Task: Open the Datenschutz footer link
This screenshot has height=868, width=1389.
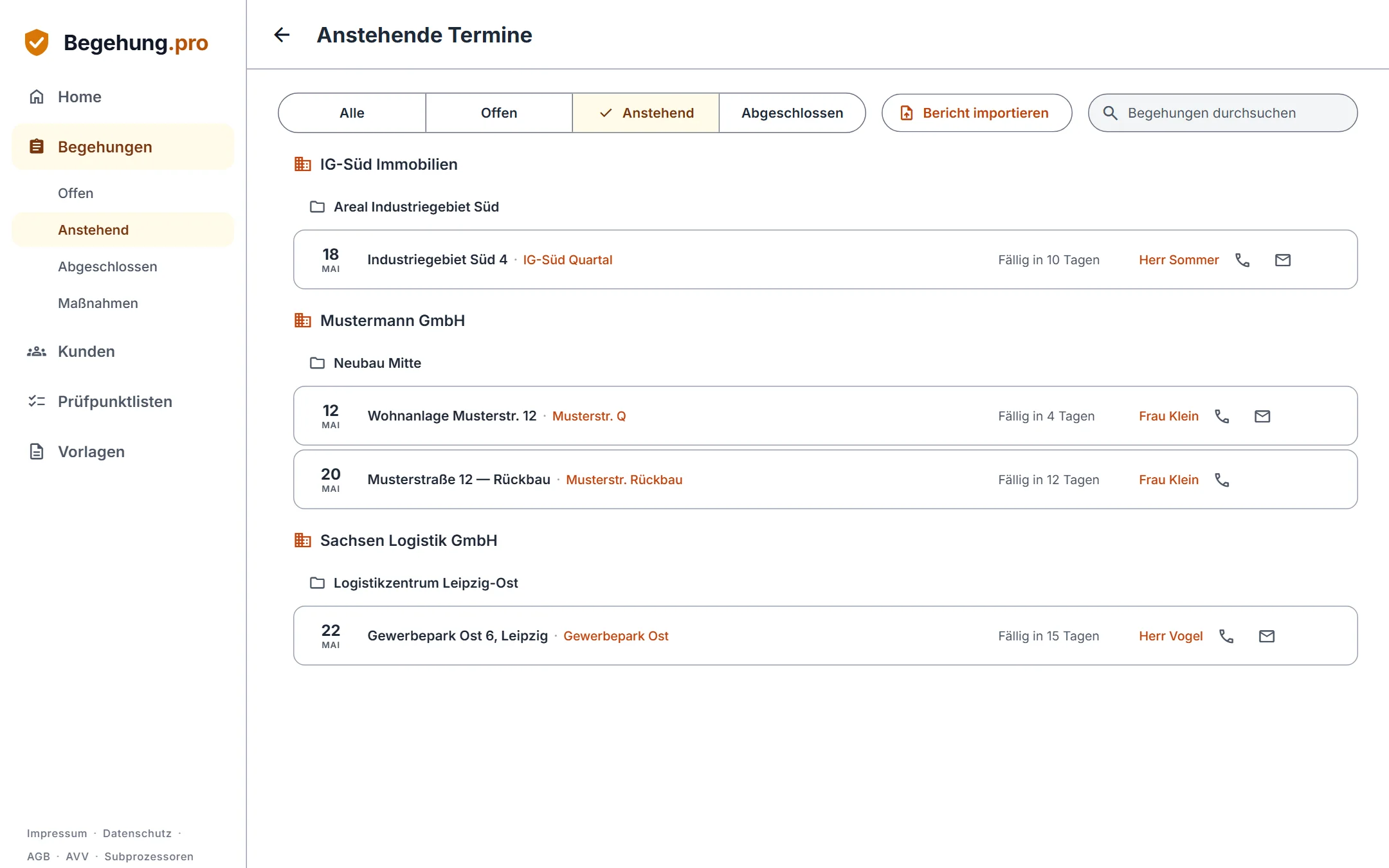Action: pyautogui.click(x=137, y=833)
